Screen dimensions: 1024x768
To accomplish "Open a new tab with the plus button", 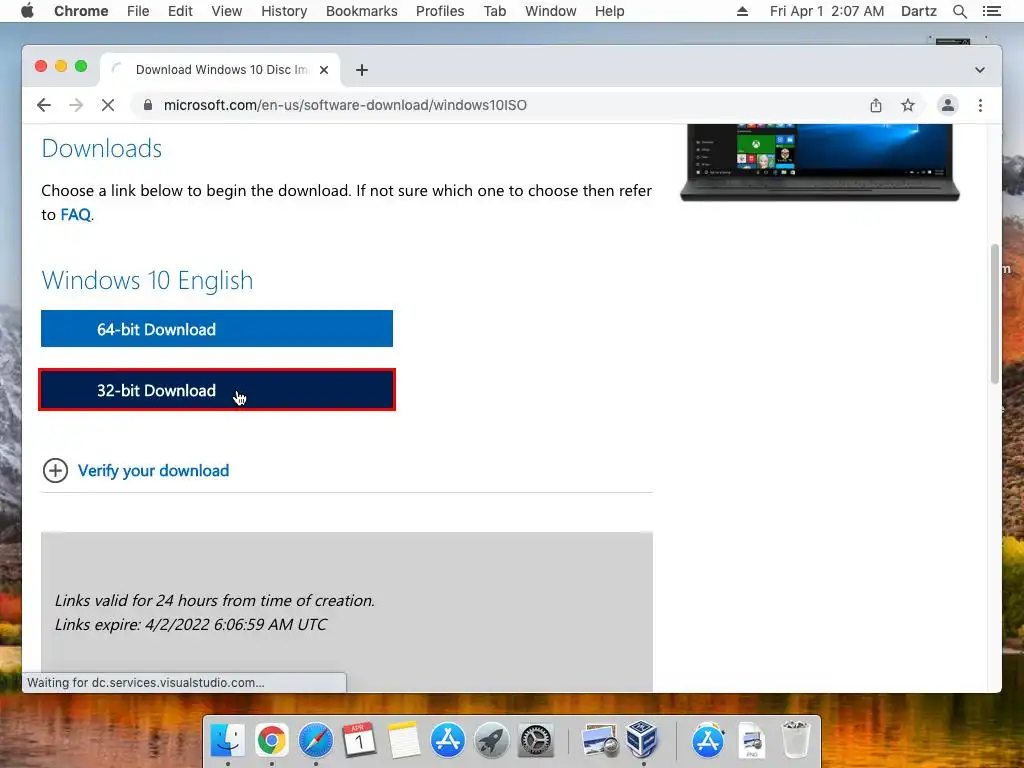I will tap(362, 70).
